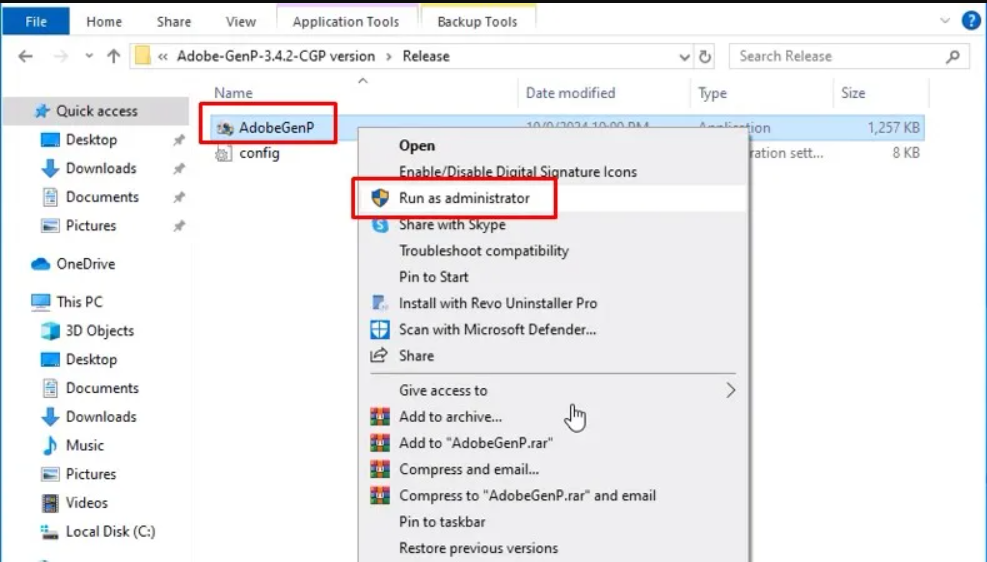987x562 pixels.
Task: Select the config file in list
Action: click(259, 153)
